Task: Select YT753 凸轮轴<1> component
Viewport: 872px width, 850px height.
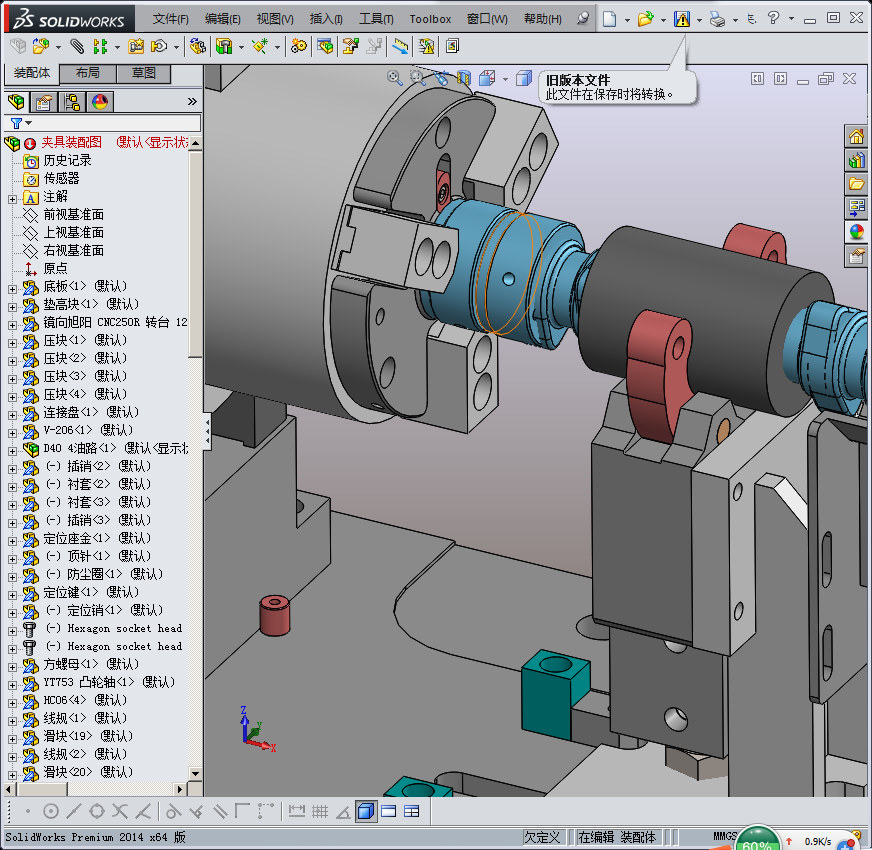Action: pyautogui.click(x=109, y=682)
